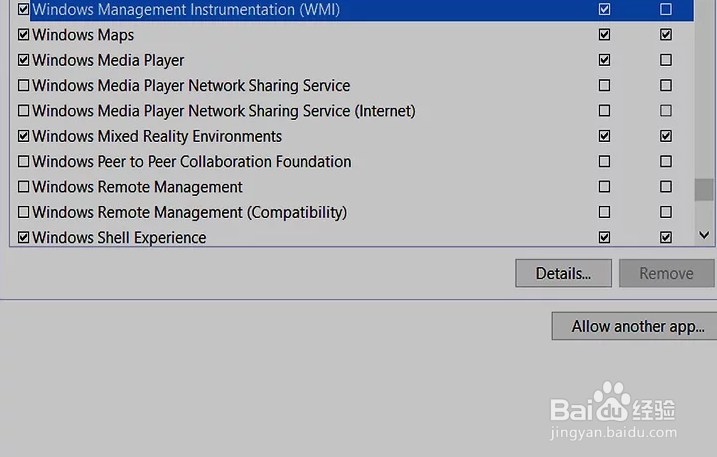Toggle Private checkbox for Windows Peer to Peer Collaboration Foundation

tap(605, 161)
